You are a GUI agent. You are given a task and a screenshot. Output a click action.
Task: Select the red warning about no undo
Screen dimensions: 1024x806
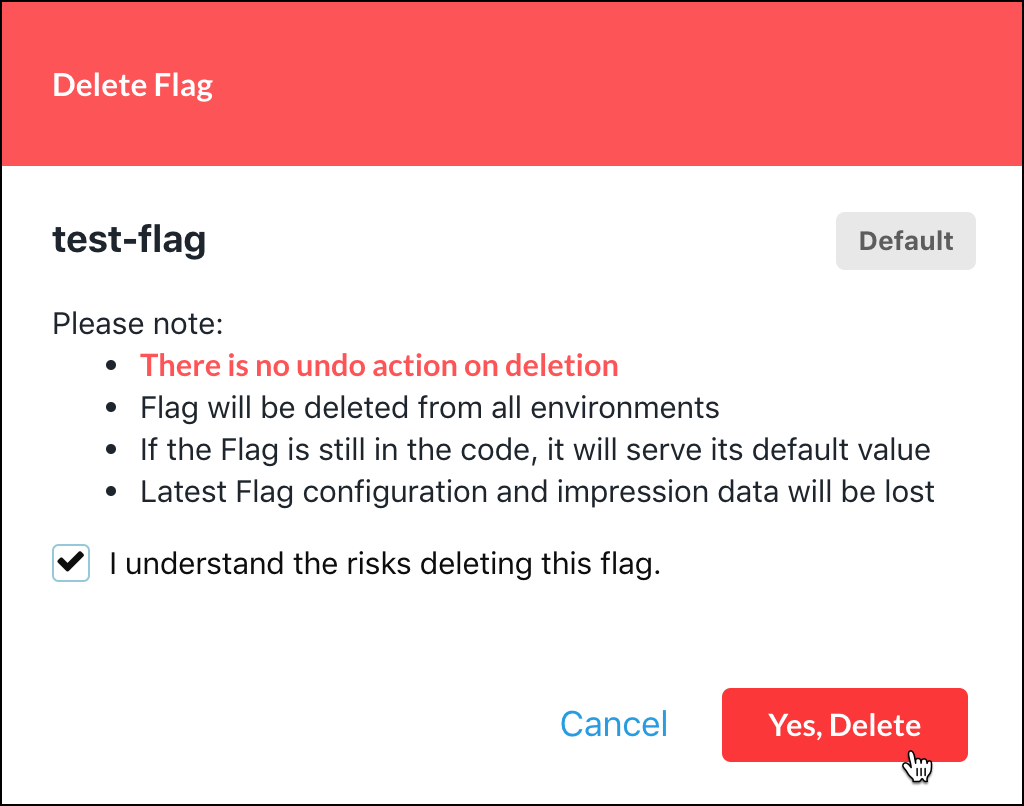coord(379,365)
